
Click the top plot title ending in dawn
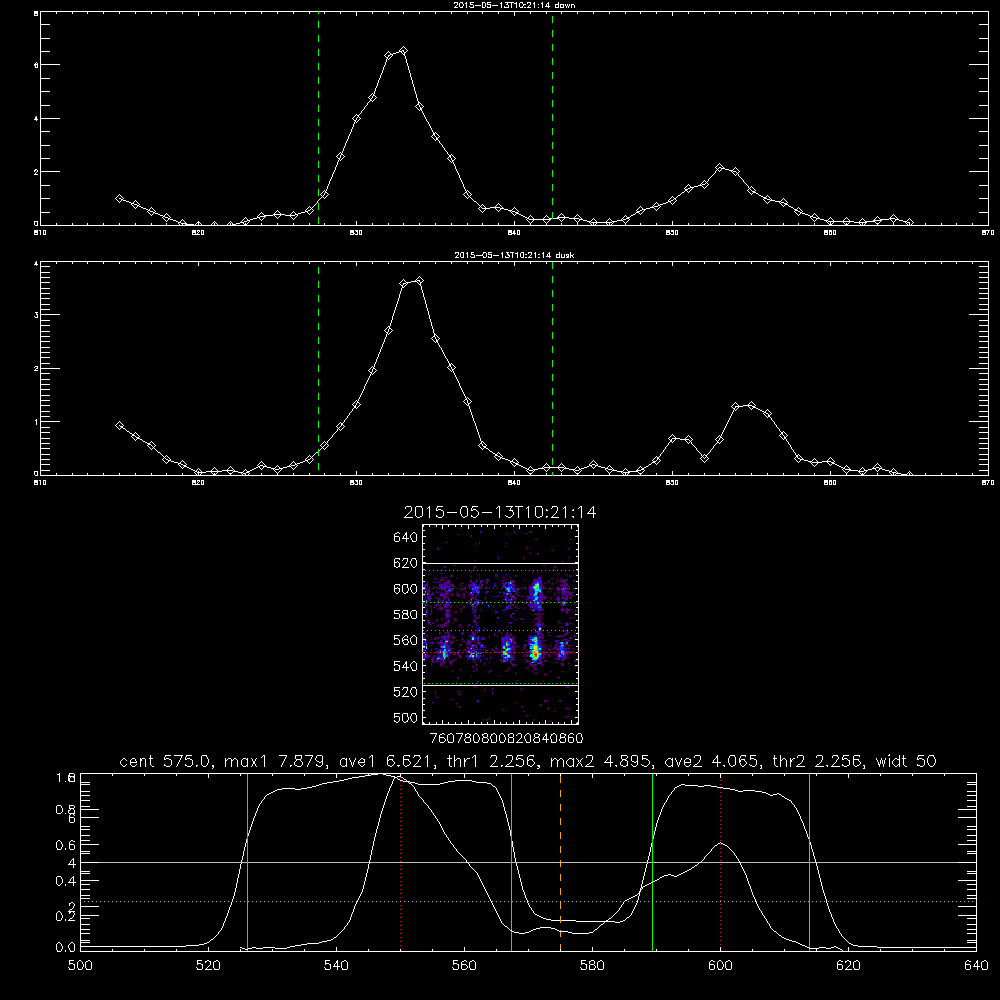514,5
